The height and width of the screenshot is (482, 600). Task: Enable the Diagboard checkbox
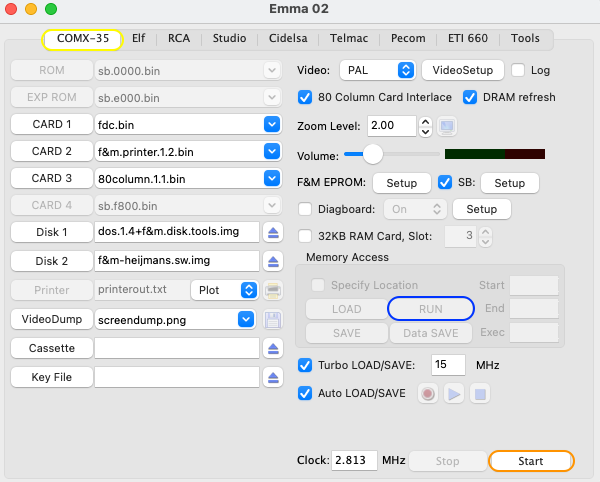[305, 209]
